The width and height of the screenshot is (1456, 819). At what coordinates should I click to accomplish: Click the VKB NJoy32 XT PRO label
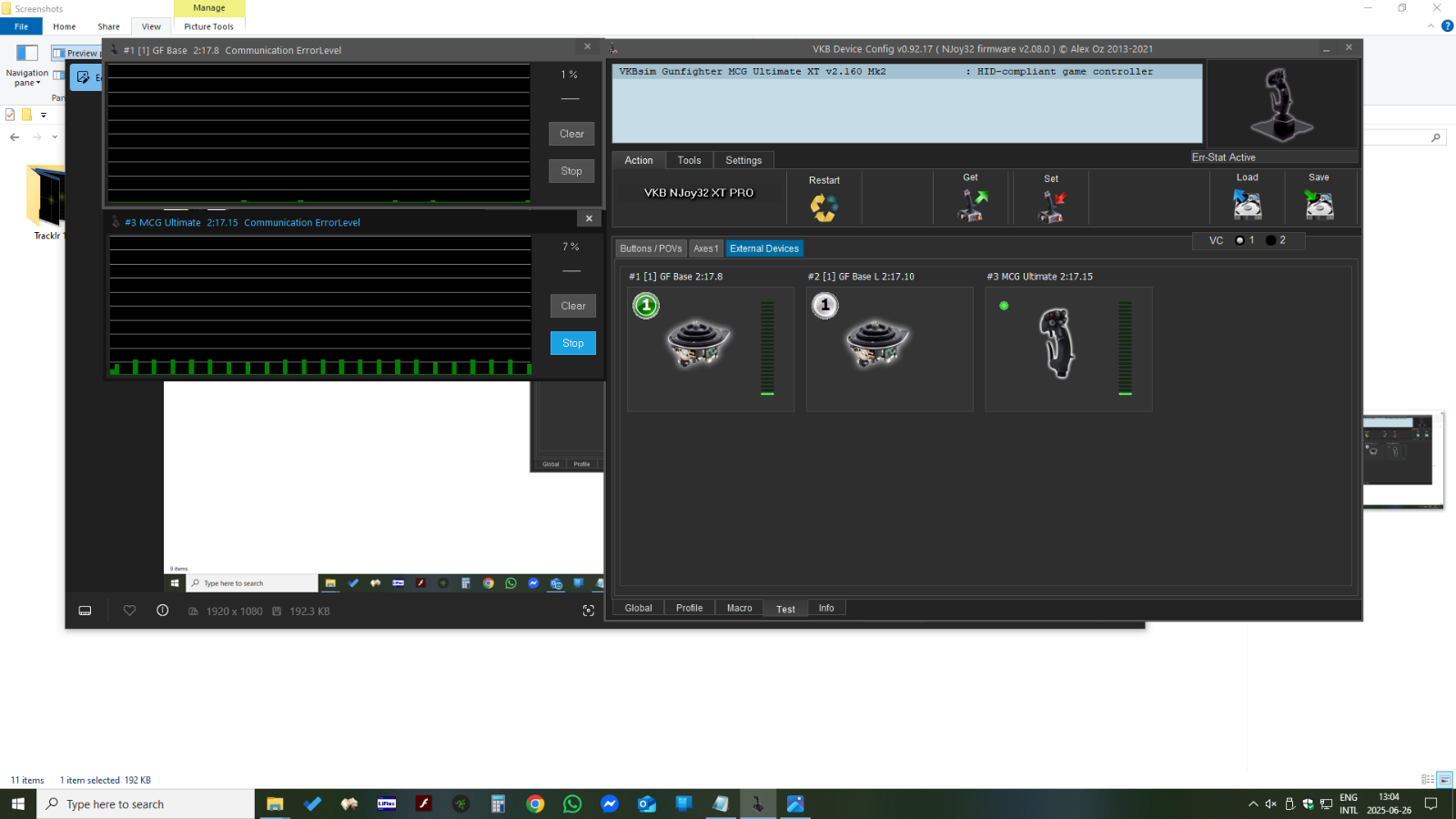699,193
